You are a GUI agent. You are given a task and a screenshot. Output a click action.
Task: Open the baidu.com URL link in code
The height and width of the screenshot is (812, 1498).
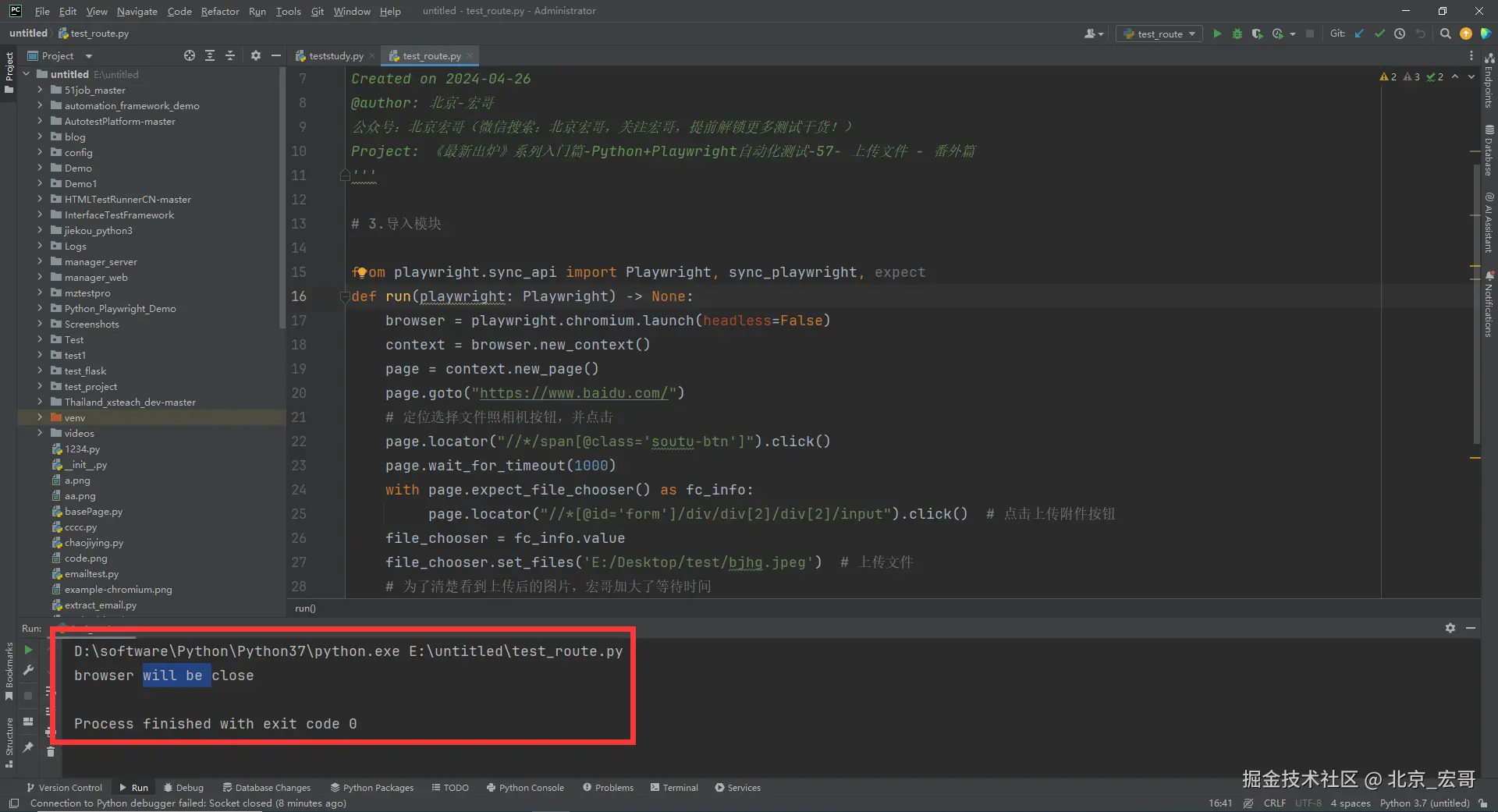pyautogui.click(x=573, y=393)
